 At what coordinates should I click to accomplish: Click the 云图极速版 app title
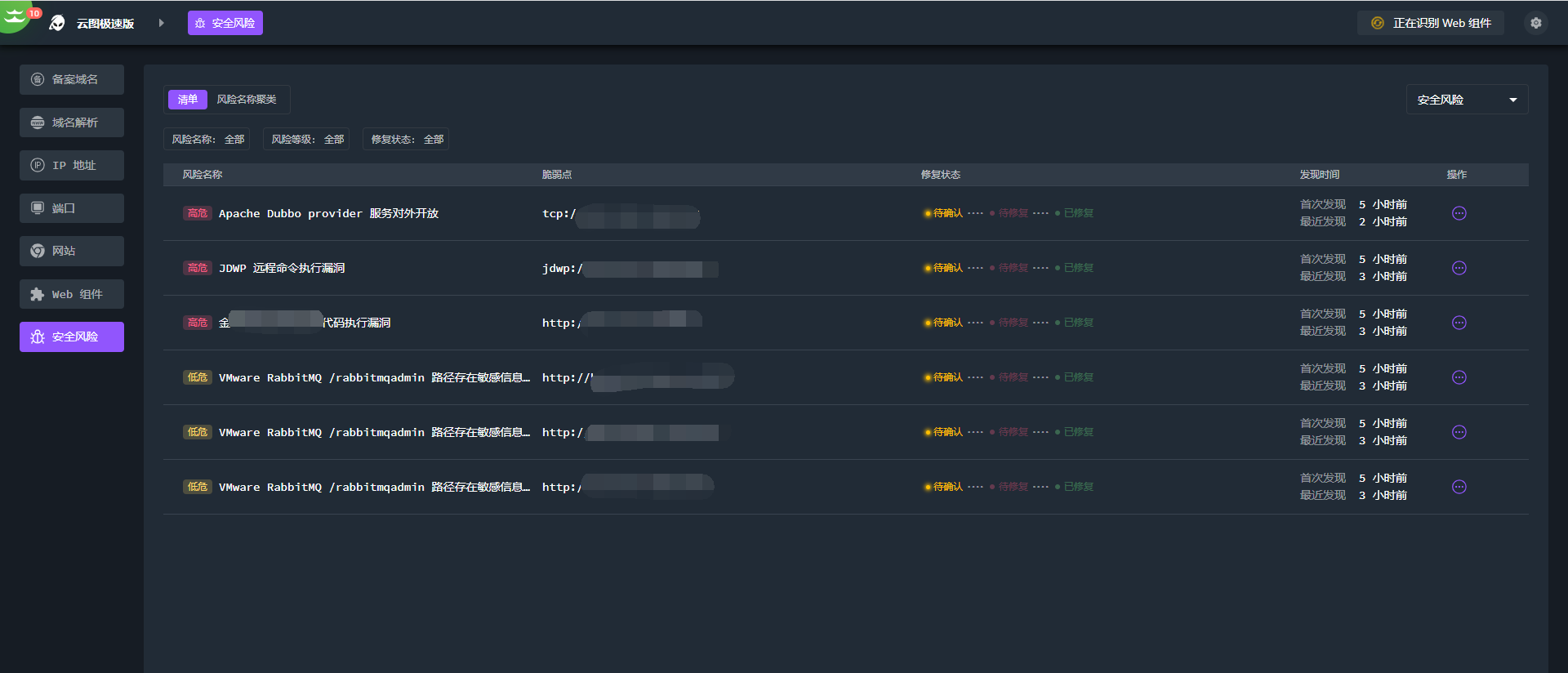click(x=105, y=24)
